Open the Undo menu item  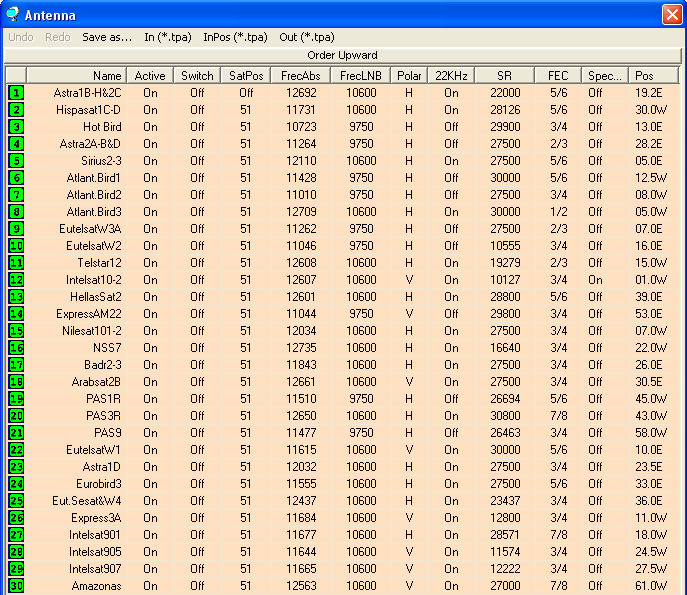(21, 37)
